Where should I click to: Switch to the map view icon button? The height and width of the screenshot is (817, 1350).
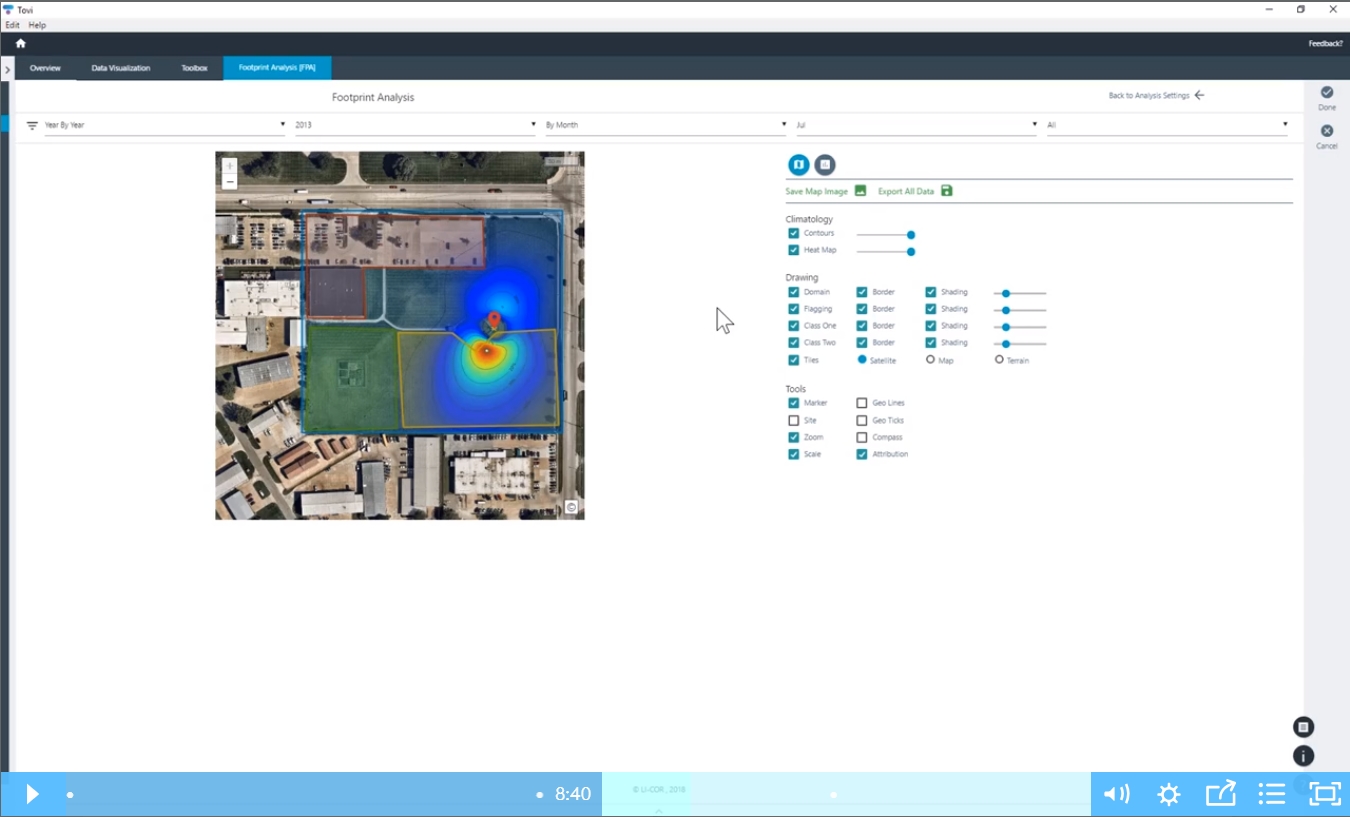pyautogui.click(x=798, y=165)
